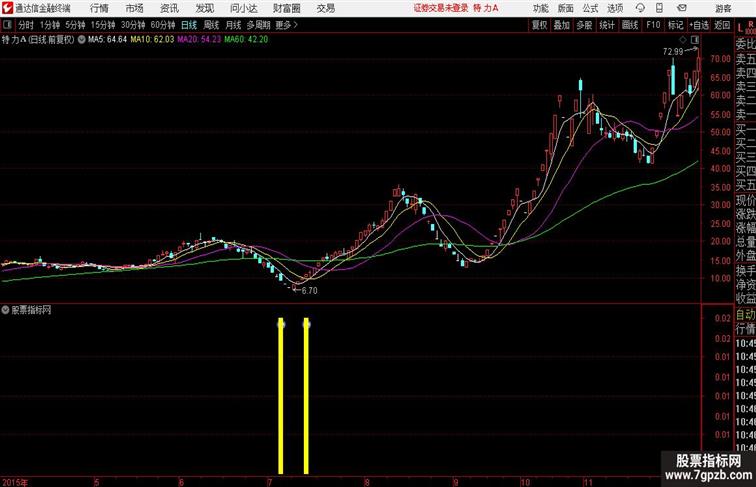Expand the 更多 periods list
The width and height of the screenshot is (756, 487).
tap(286, 25)
